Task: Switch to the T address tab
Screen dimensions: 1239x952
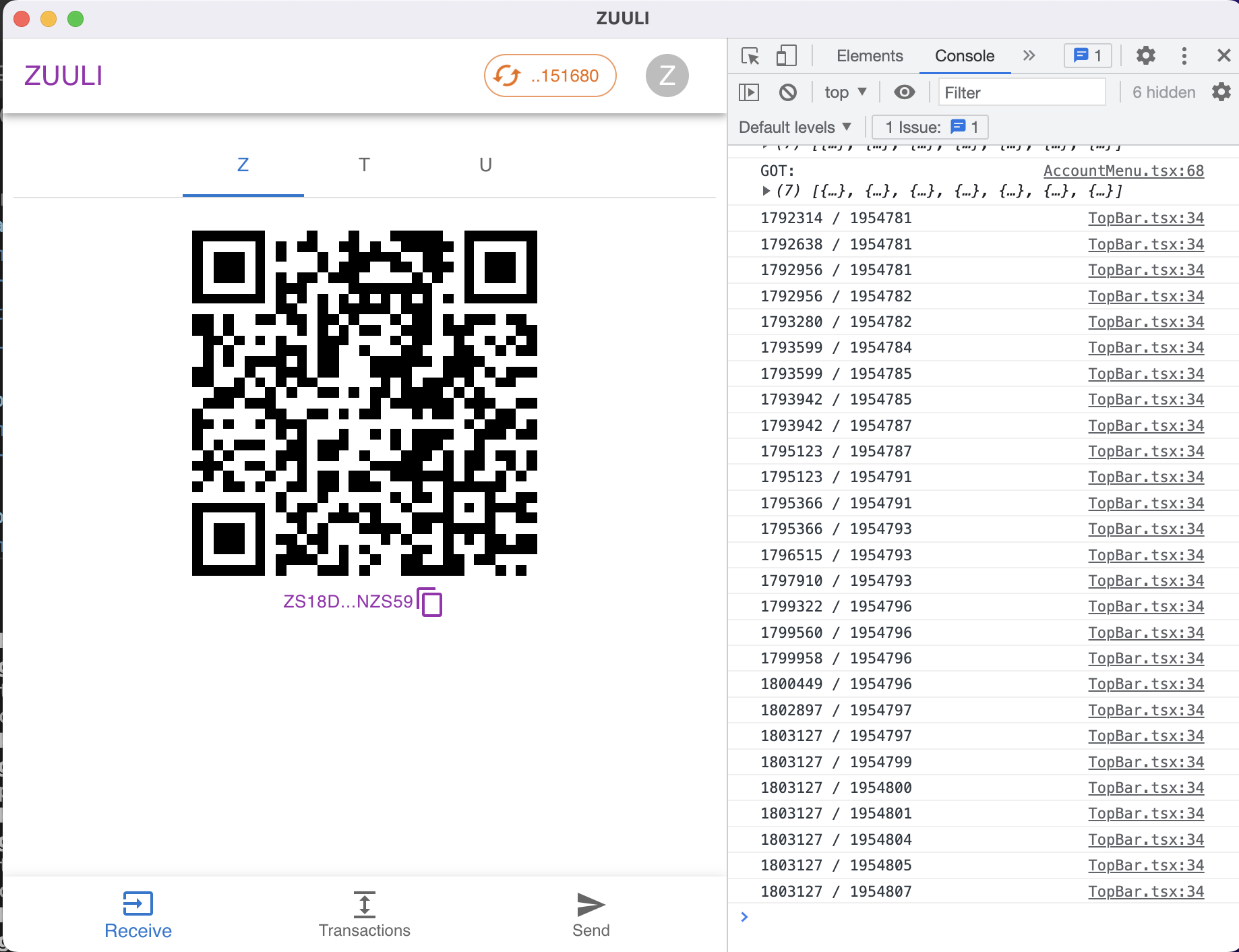Action: 364,165
